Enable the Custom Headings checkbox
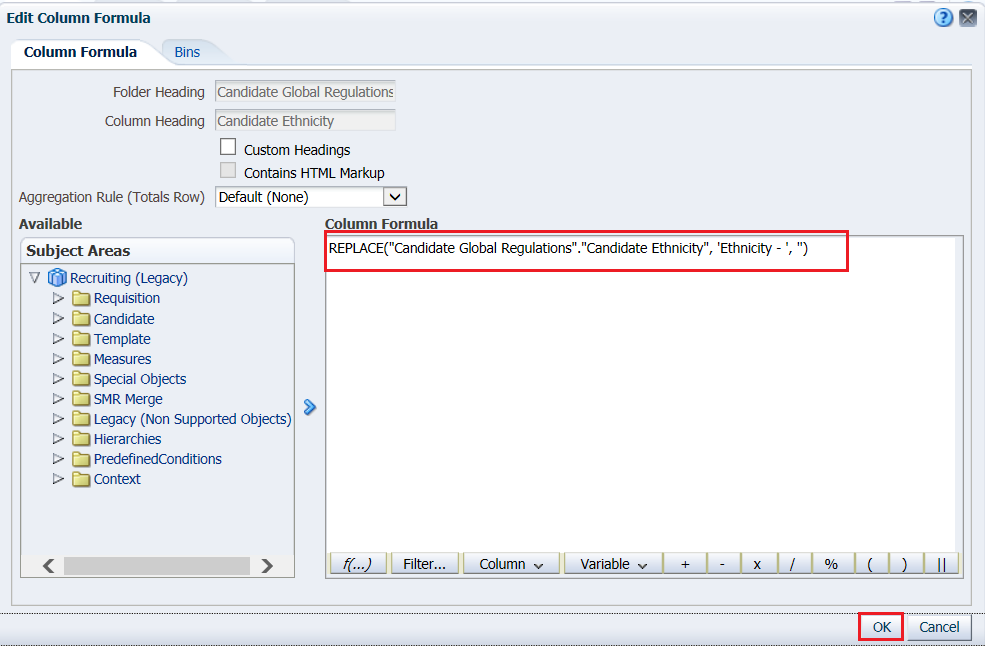 coord(228,147)
